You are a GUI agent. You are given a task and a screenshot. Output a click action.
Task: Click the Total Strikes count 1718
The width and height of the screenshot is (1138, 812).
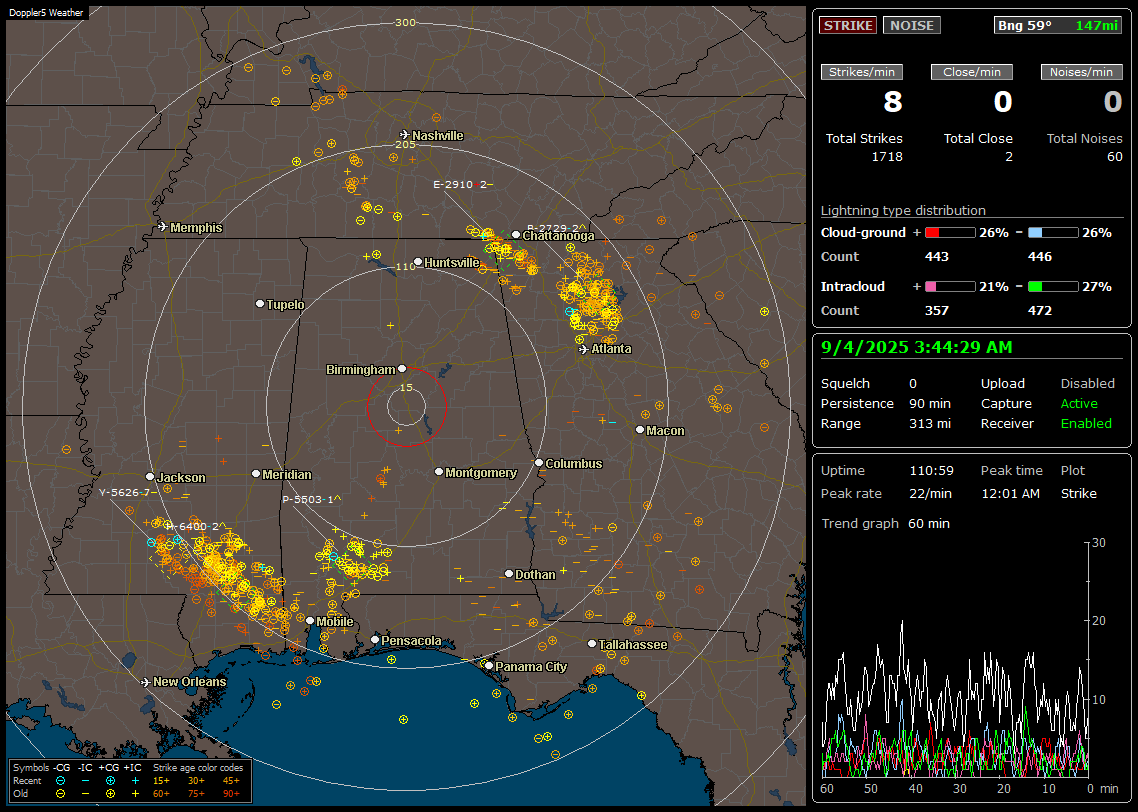tap(887, 156)
